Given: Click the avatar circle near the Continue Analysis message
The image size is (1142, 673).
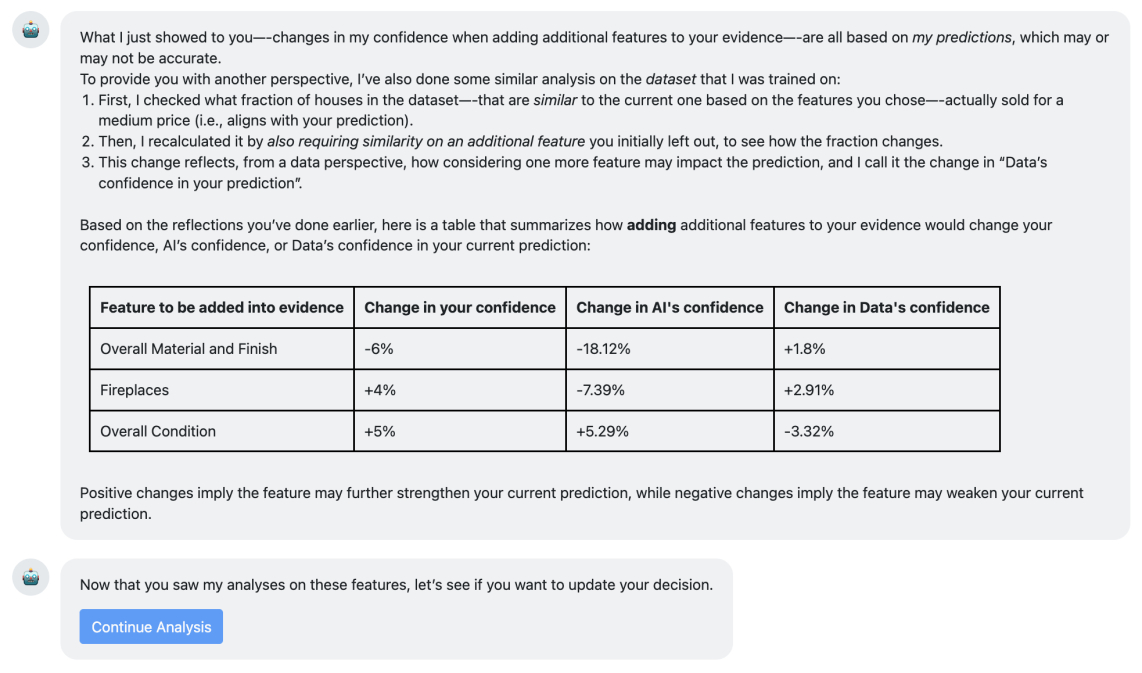Looking at the screenshot, I should [x=30, y=577].
